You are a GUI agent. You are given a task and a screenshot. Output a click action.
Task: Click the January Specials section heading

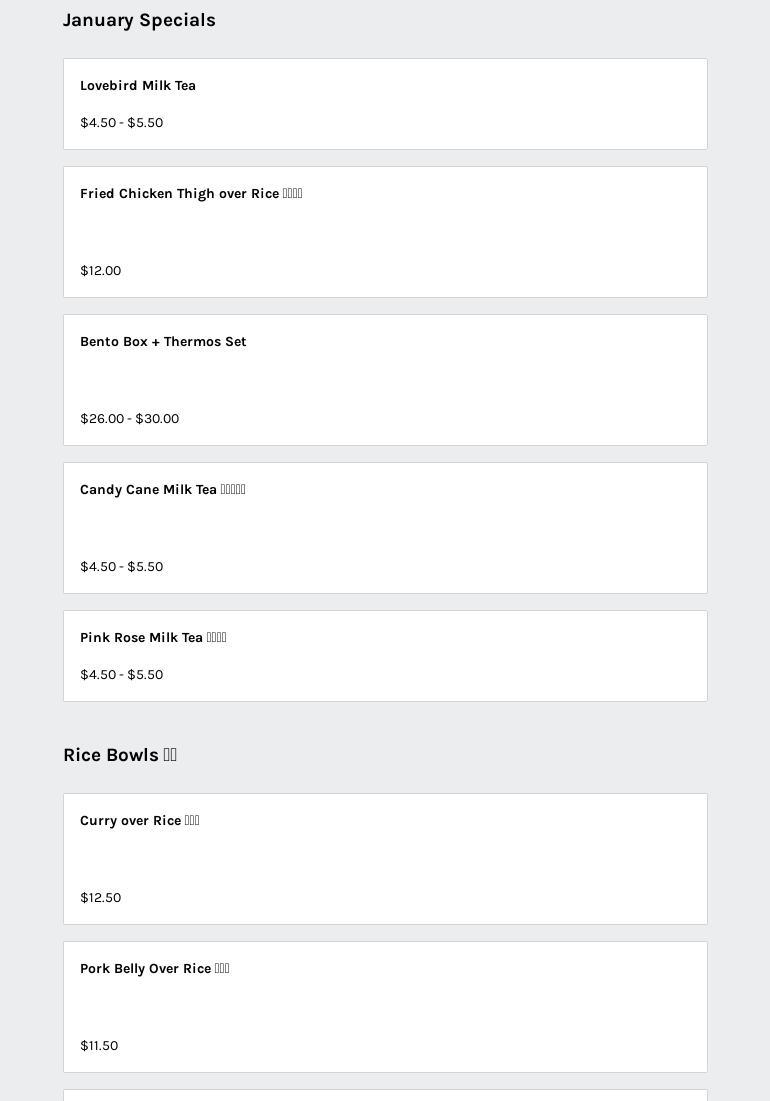139,20
